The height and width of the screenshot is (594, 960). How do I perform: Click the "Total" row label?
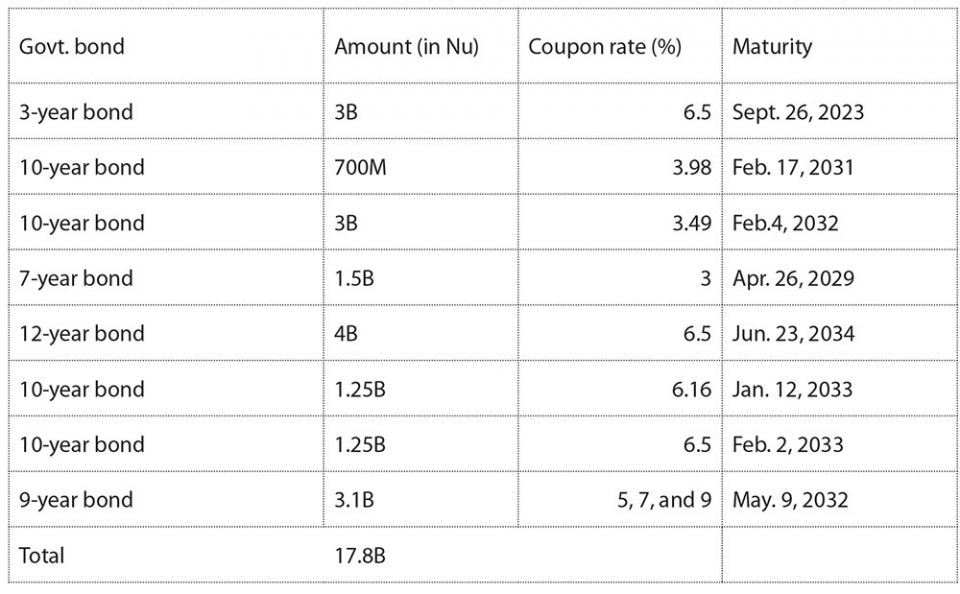(42, 555)
